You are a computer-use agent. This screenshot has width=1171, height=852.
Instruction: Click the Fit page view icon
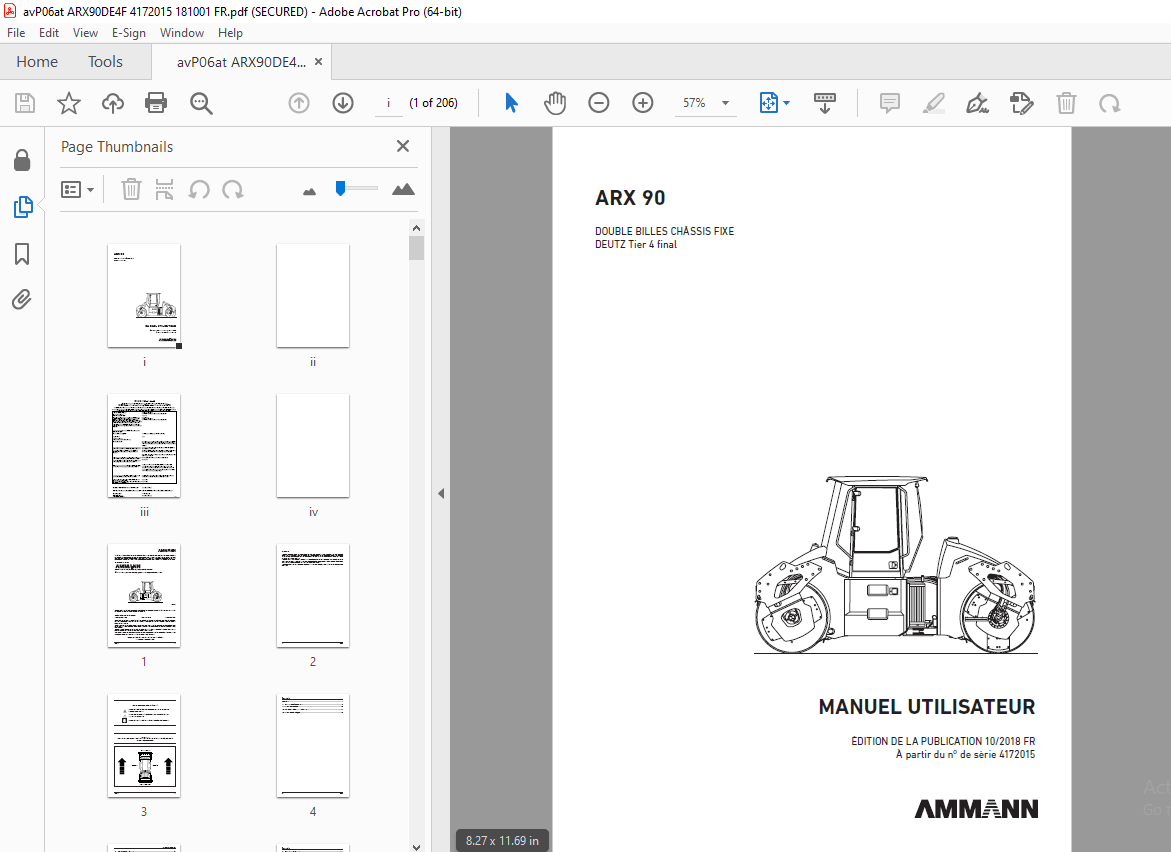click(x=768, y=103)
